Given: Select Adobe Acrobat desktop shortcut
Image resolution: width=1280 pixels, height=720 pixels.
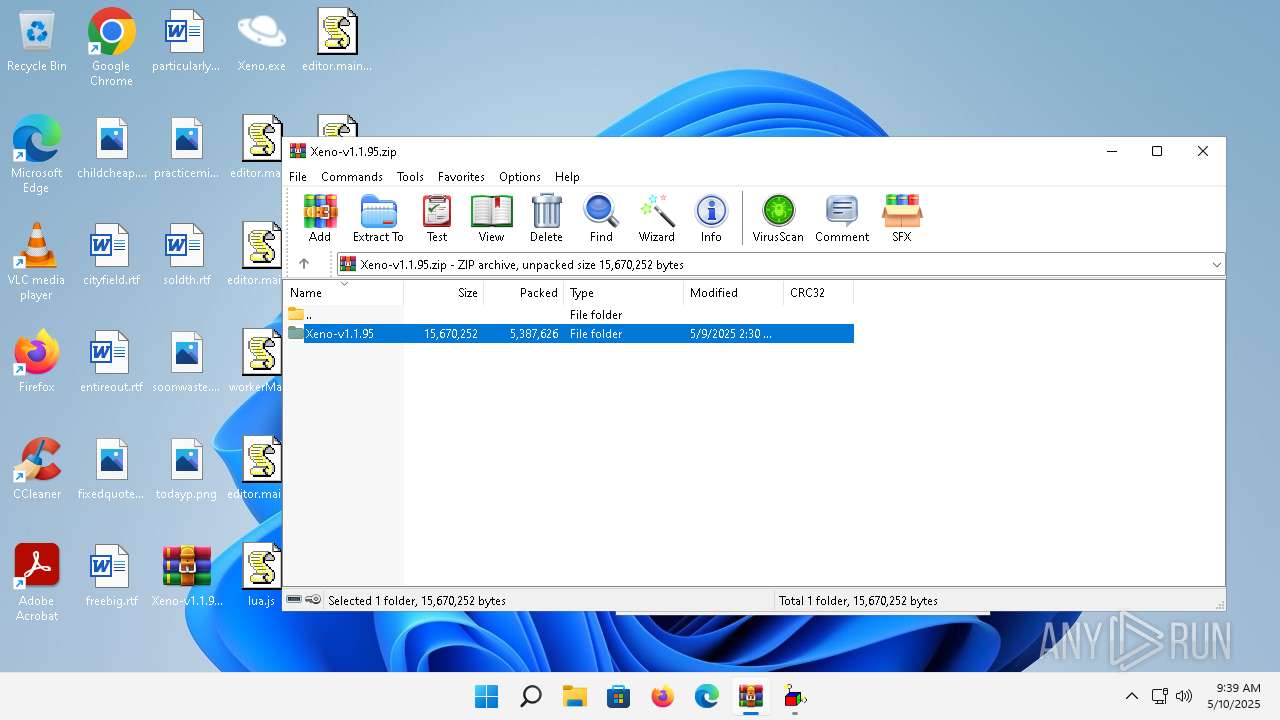Looking at the screenshot, I should [37, 583].
